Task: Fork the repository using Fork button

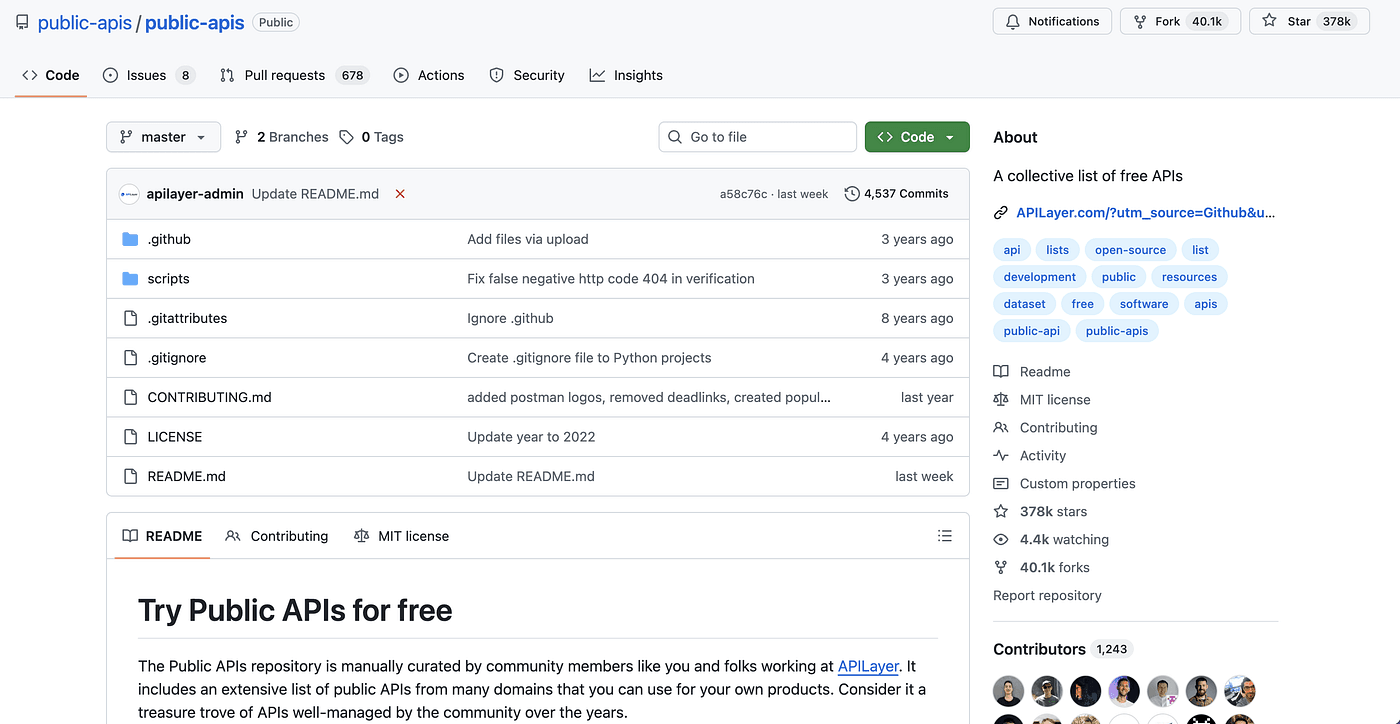Action: click(x=1180, y=21)
